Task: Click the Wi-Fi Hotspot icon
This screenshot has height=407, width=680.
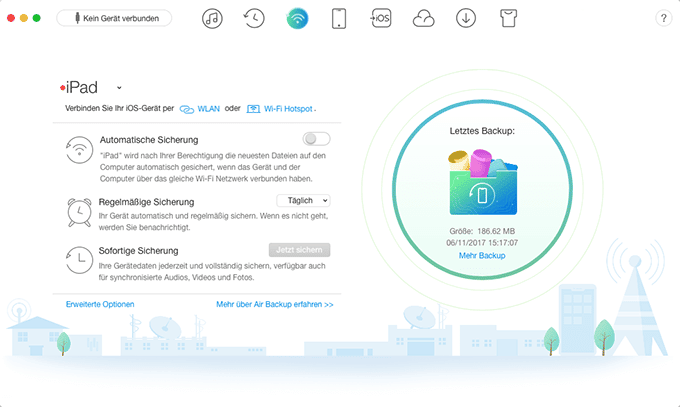Action: tap(253, 109)
